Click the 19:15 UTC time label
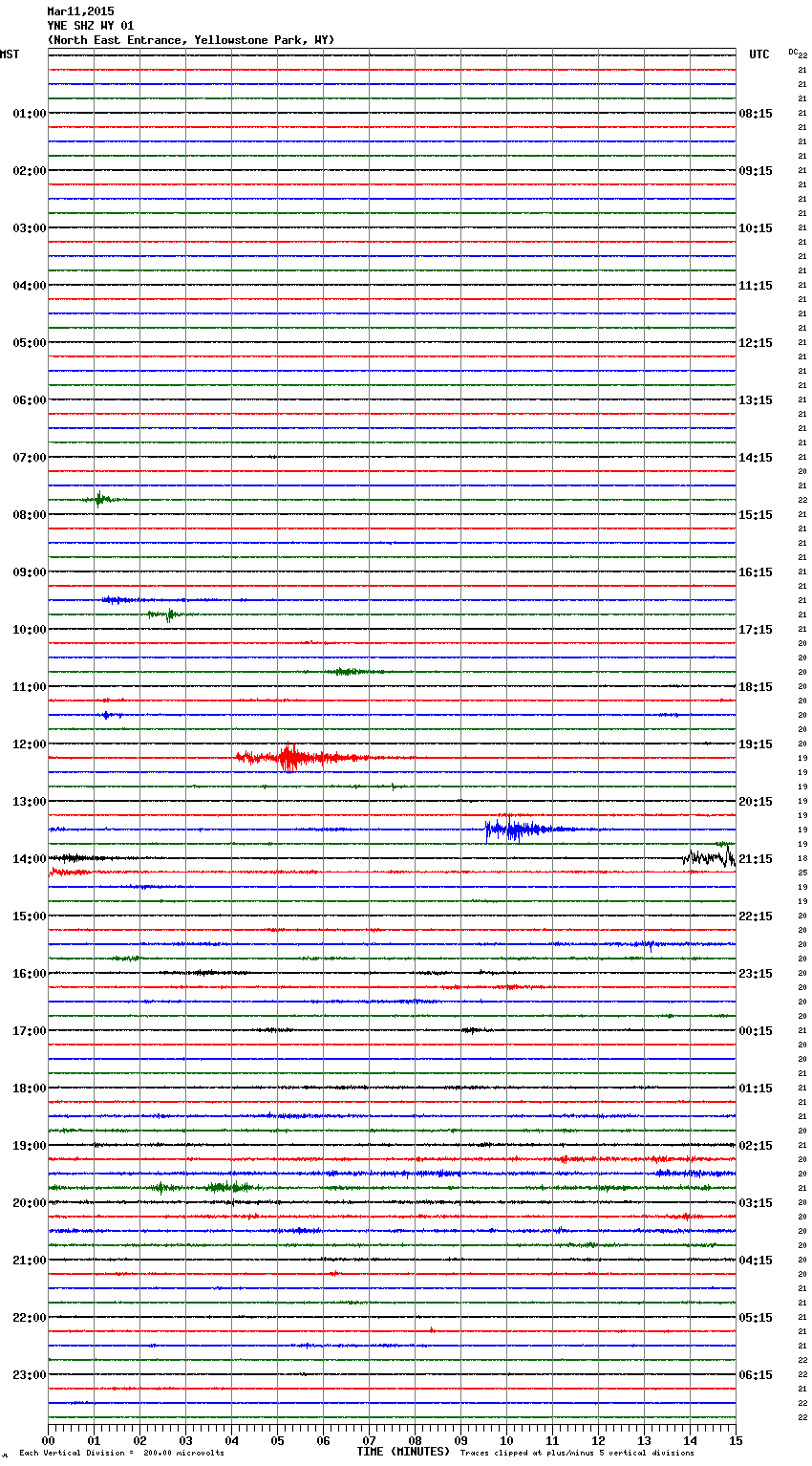 click(756, 744)
